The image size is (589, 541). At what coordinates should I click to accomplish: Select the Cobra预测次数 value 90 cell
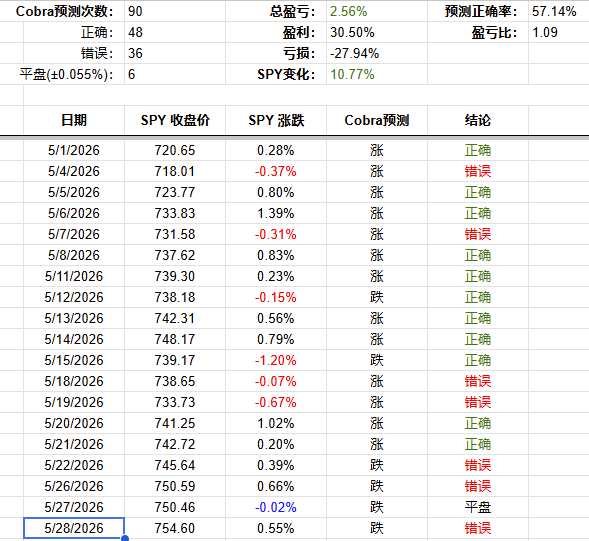[175, 11]
